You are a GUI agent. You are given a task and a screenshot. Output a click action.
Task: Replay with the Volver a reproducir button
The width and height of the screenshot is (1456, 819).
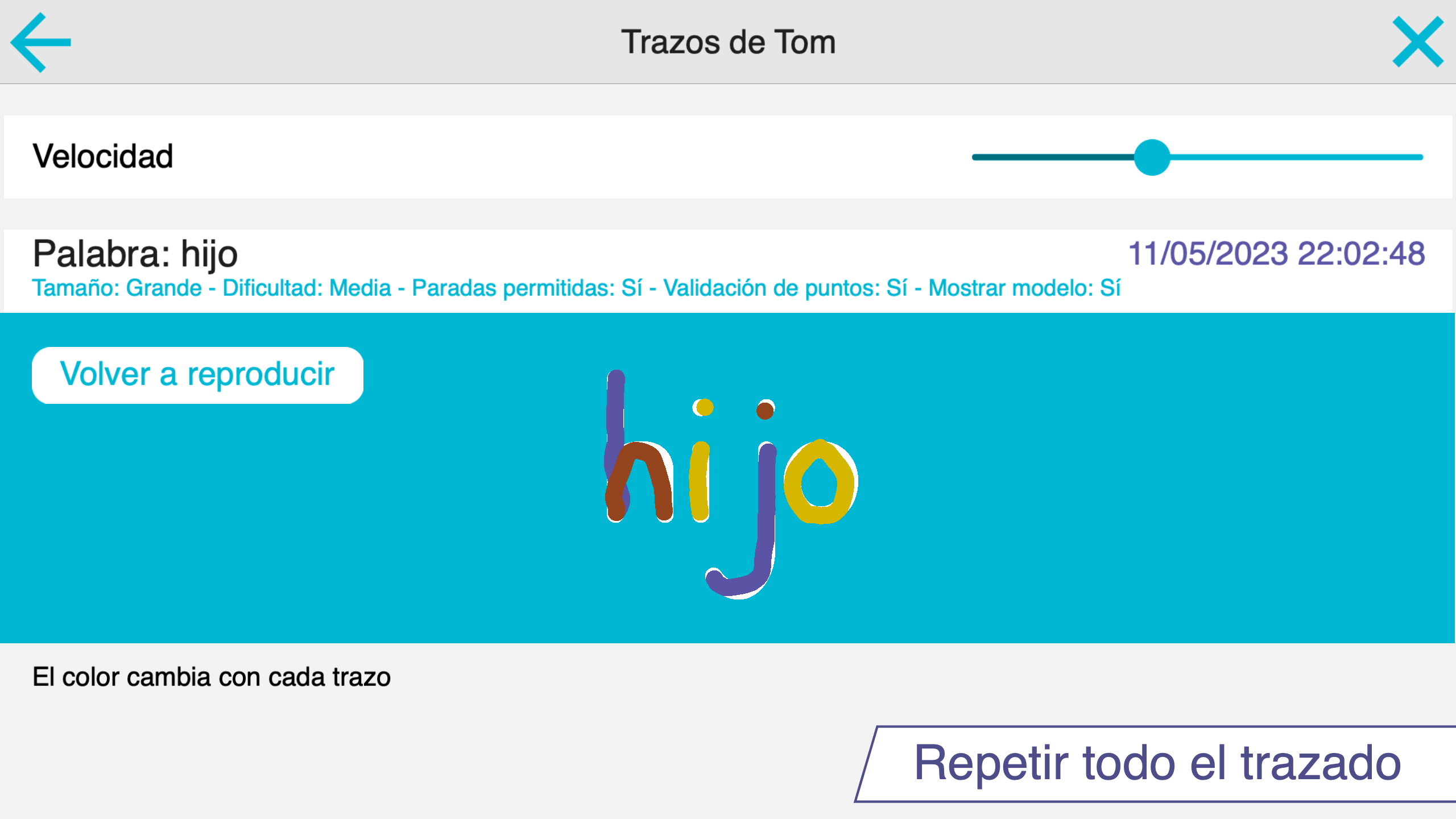pos(197,375)
